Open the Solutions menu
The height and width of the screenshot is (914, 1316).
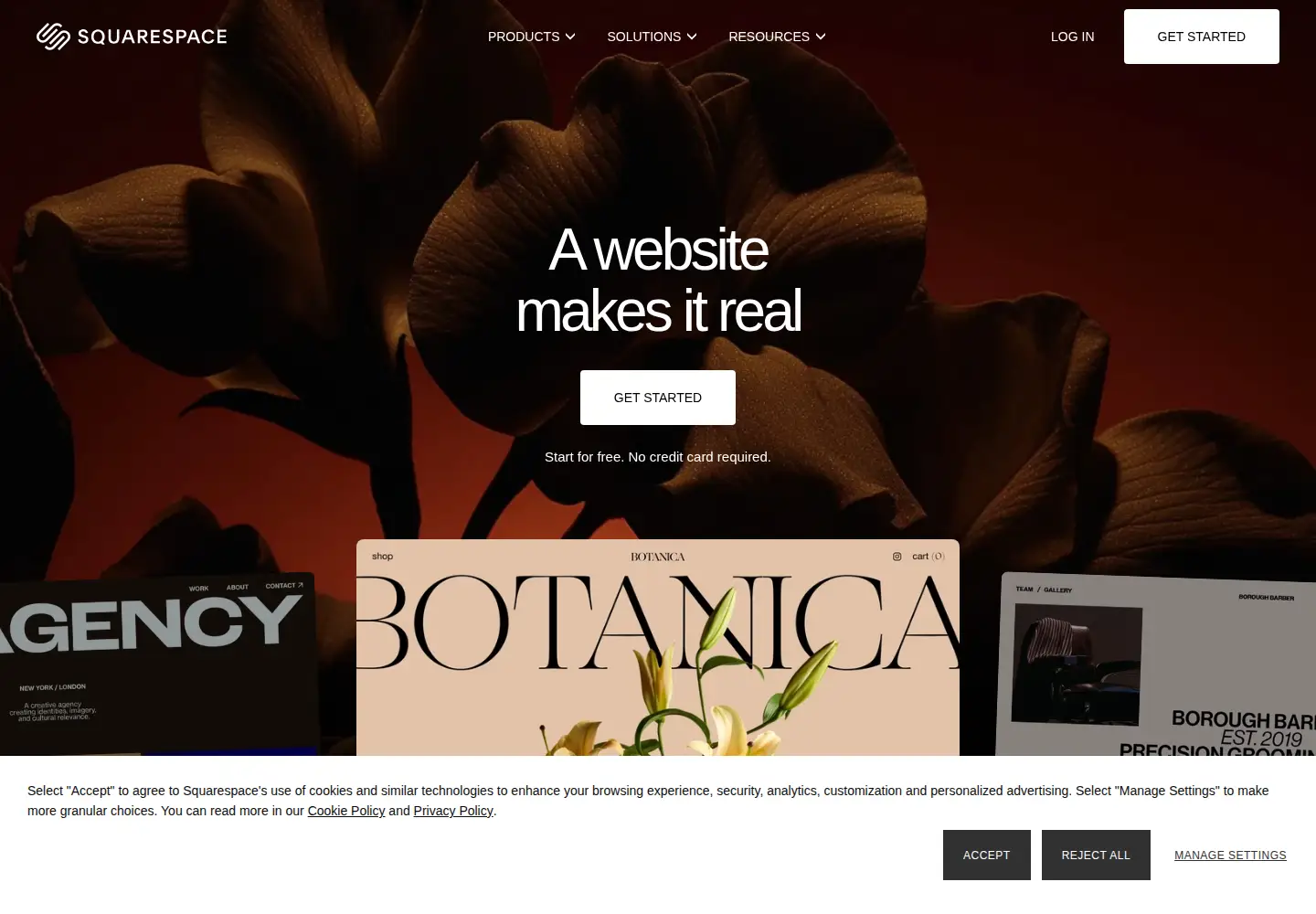click(653, 37)
